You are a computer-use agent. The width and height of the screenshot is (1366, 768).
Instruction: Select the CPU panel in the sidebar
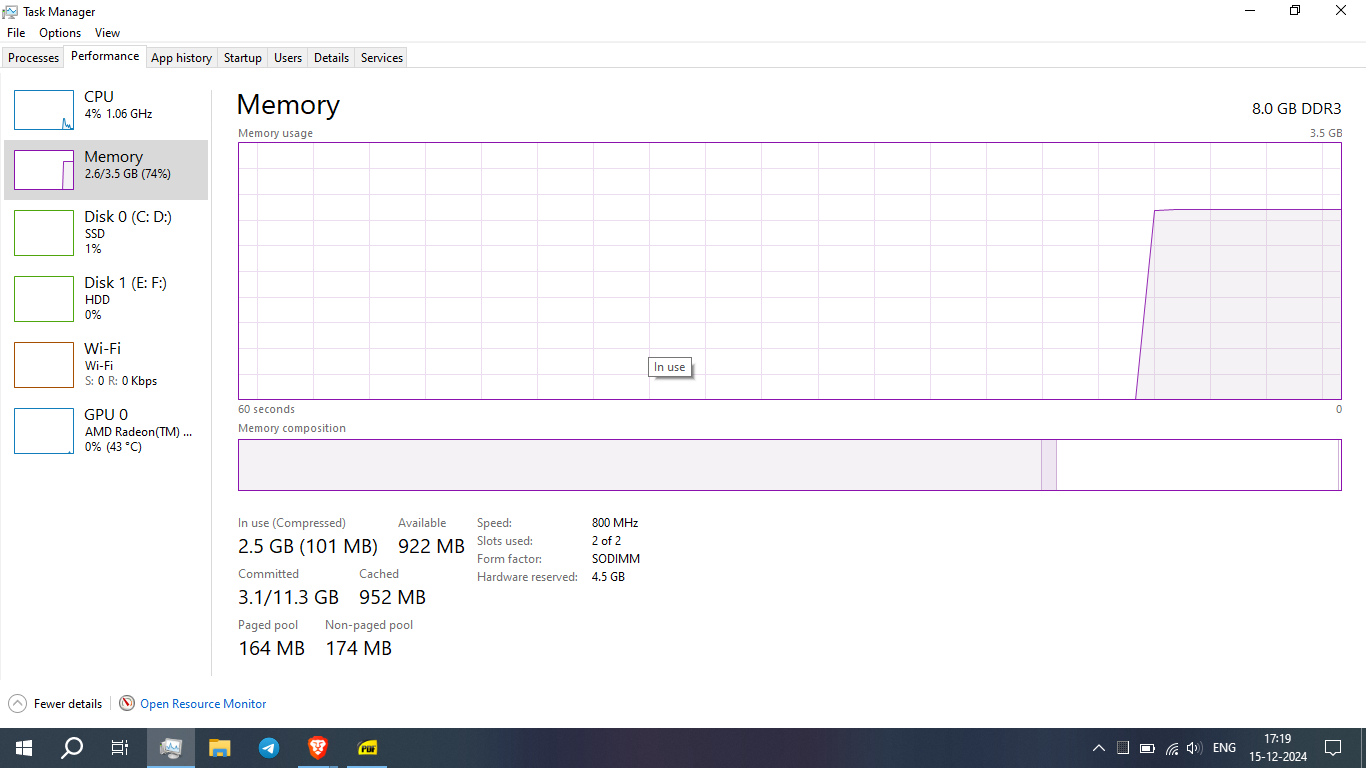(x=106, y=104)
